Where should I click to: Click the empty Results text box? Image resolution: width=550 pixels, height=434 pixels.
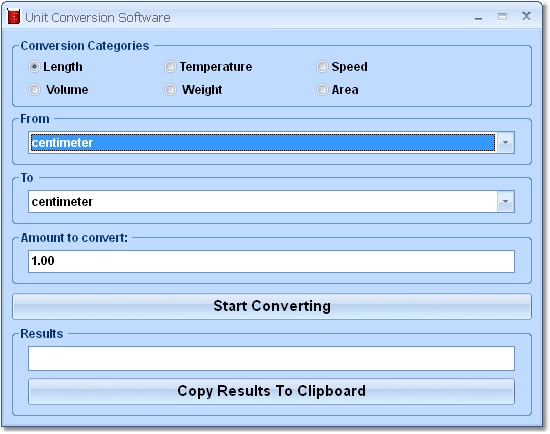point(271,358)
